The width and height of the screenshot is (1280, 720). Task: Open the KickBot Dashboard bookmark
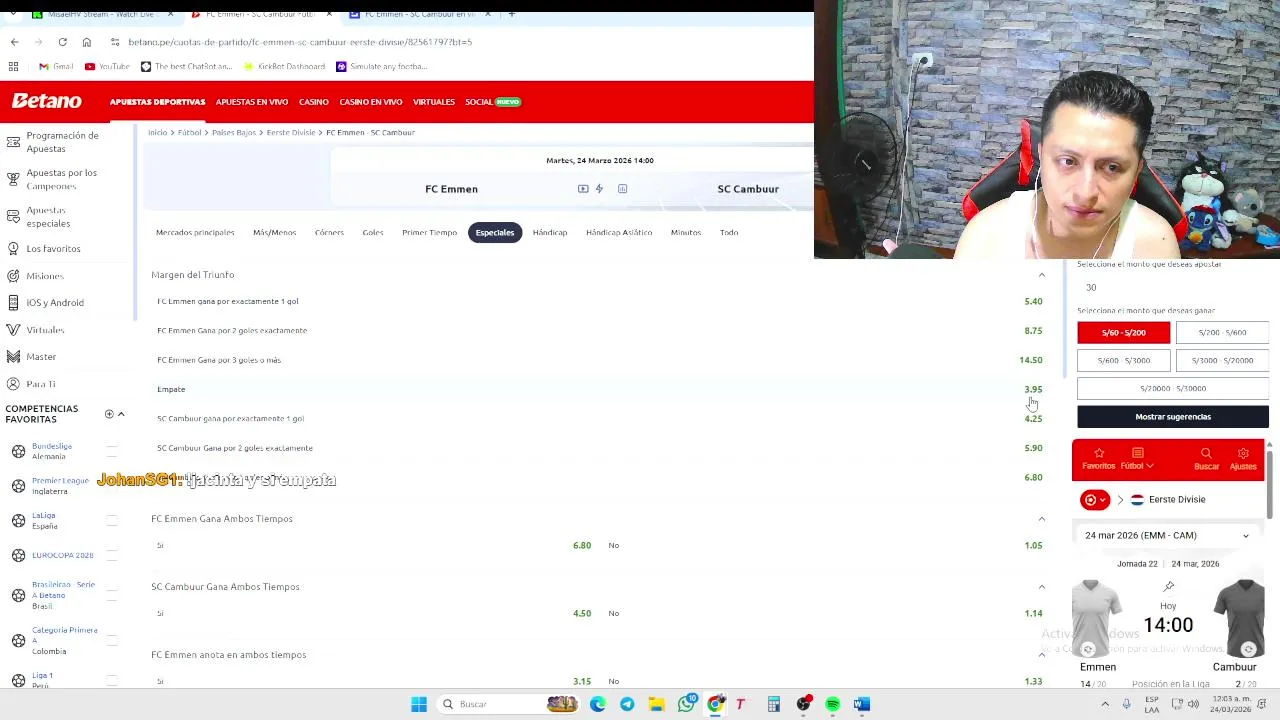(284, 66)
